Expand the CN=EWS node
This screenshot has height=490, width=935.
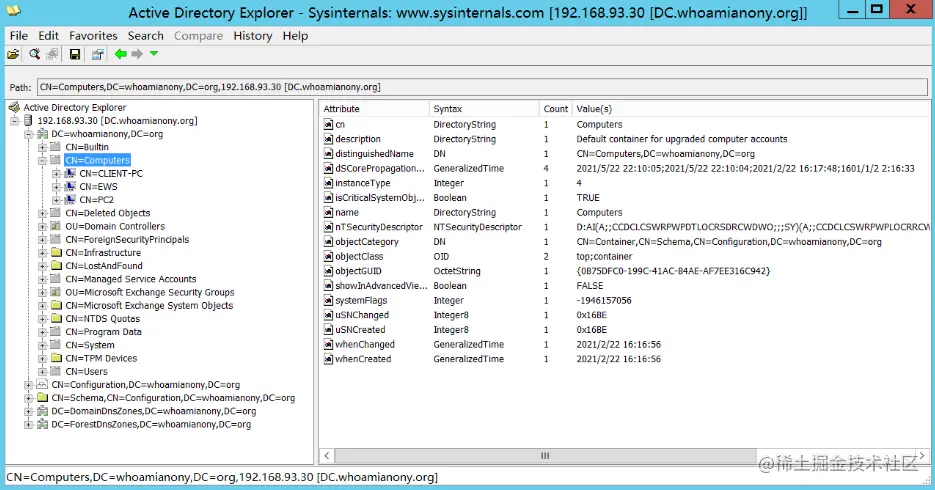coord(56,187)
